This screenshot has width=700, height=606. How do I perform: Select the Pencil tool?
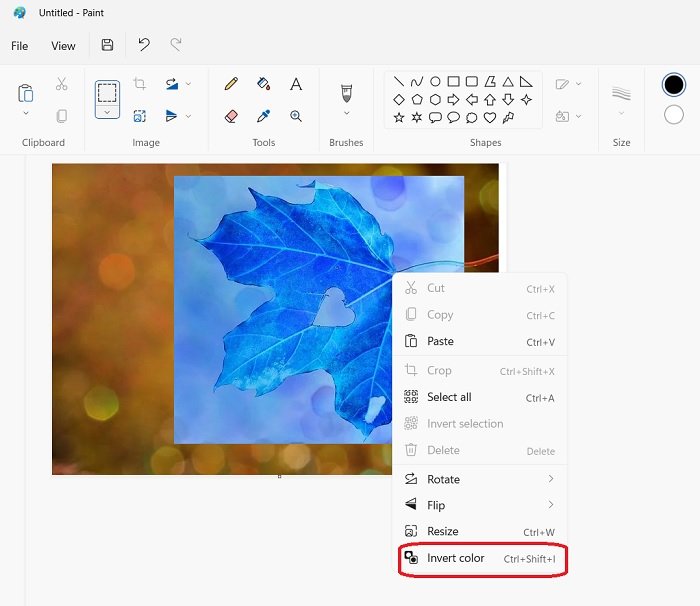232,84
